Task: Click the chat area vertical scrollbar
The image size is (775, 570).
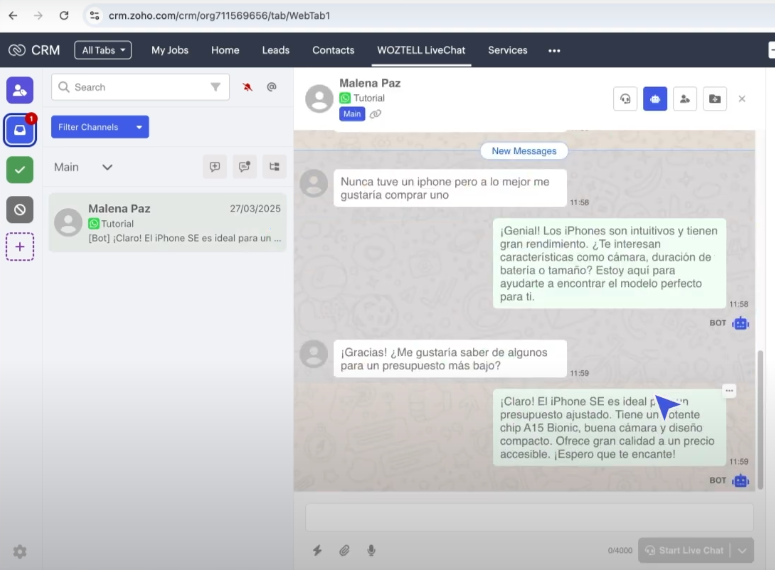Action: tap(760, 419)
